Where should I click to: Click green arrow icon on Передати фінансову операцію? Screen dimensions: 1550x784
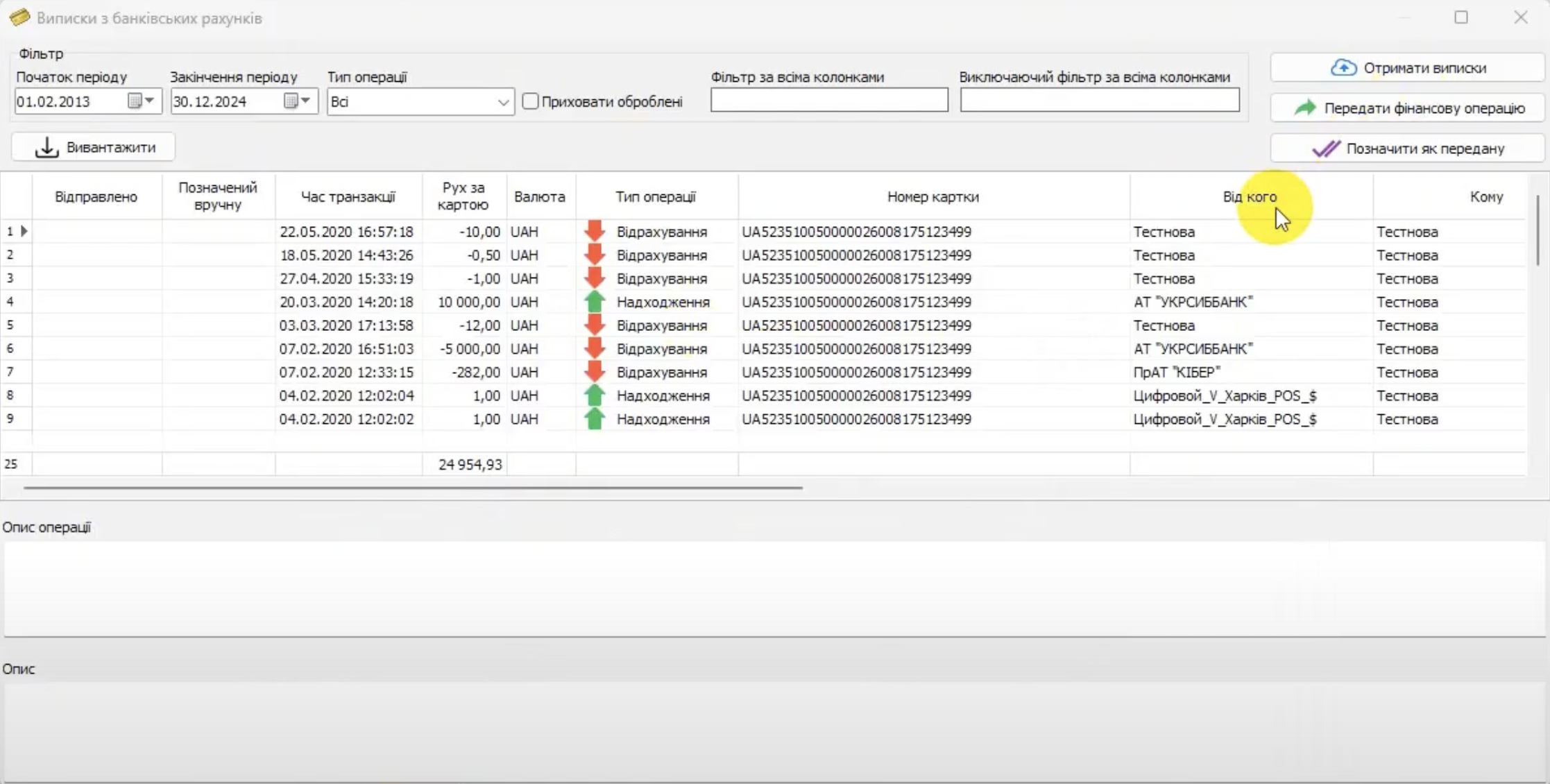click(x=1305, y=108)
